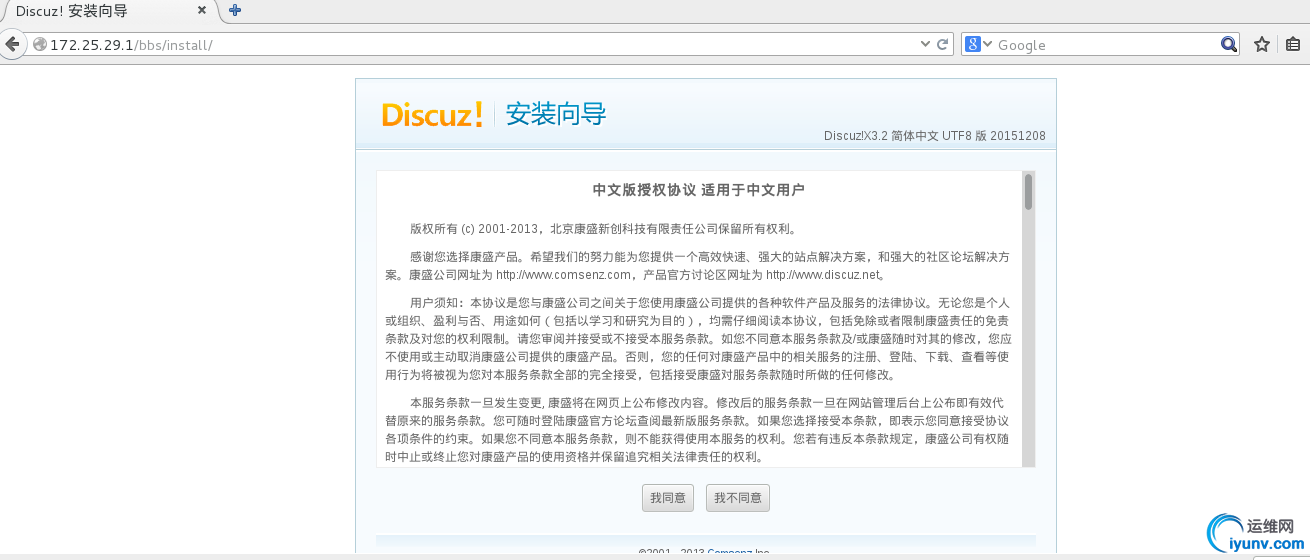This screenshot has width=1310, height=560.
Task: Open the URL history dropdown arrow
Action: [x=925, y=44]
